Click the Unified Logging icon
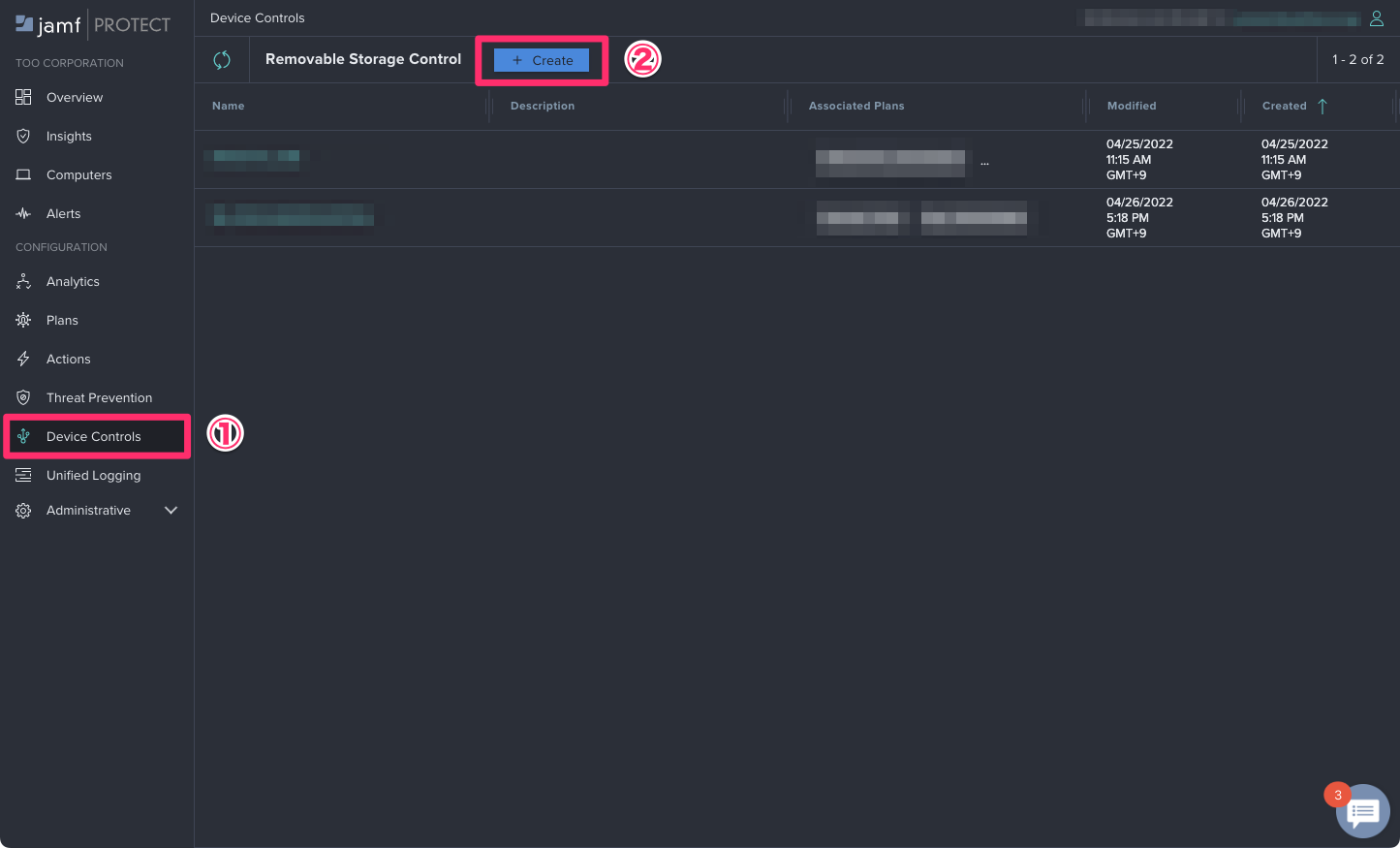Screen dimensions: 1400x848 [x=23, y=475]
